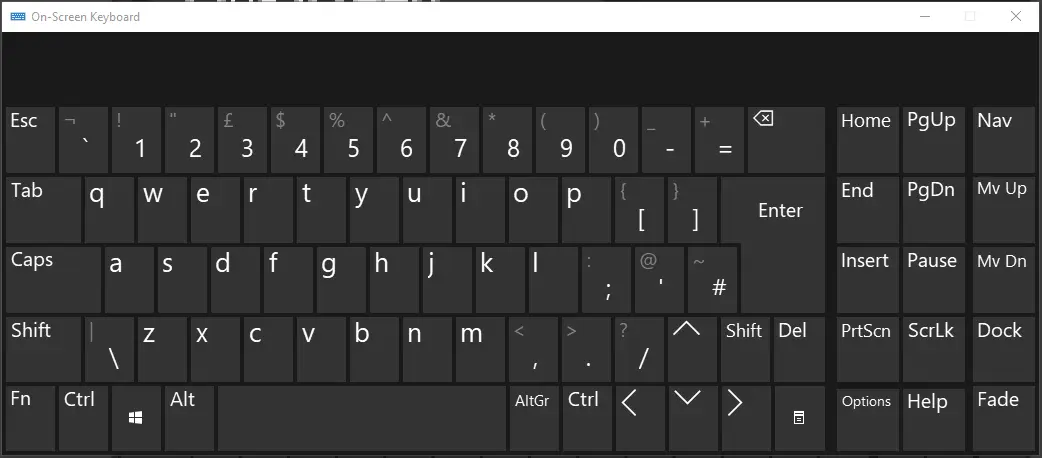The image size is (1042, 458).
Task: Click the up arrow key
Action: (692, 349)
